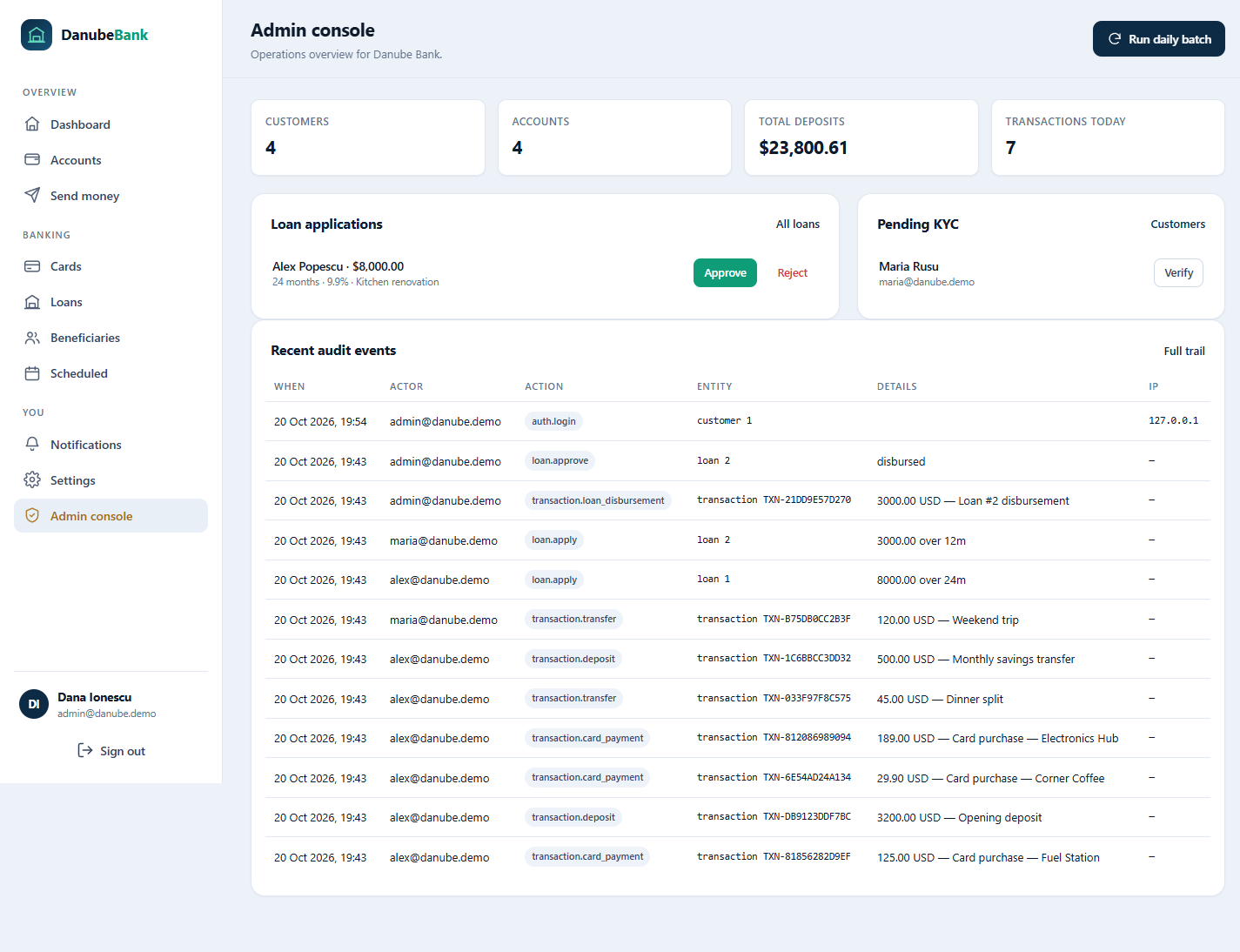Reject Alex Popescu's loan application
The width and height of the screenshot is (1240, 952).
tap(792, 272)
